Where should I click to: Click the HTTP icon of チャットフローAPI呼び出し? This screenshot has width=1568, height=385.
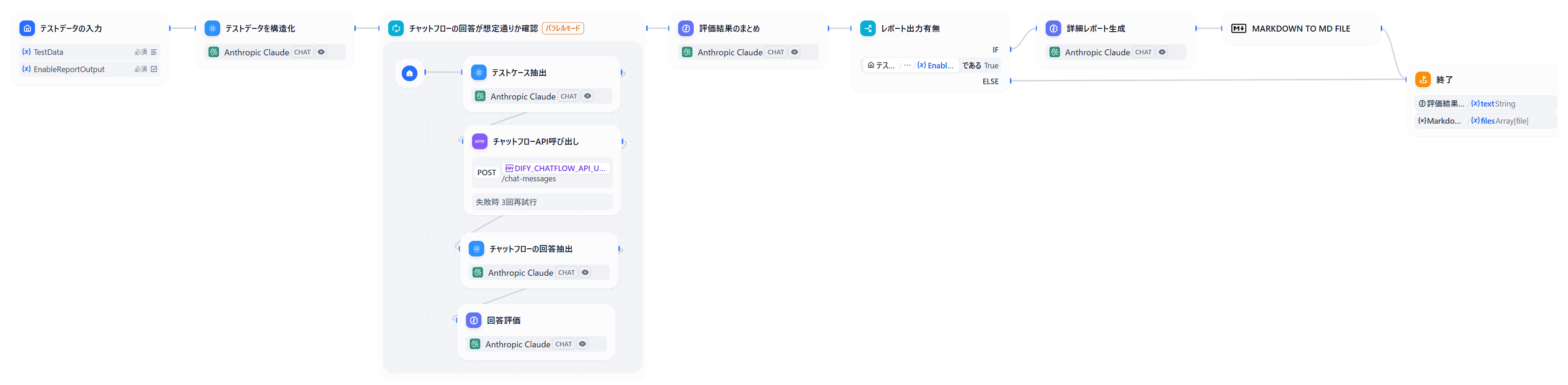click(x=480, y=141)
